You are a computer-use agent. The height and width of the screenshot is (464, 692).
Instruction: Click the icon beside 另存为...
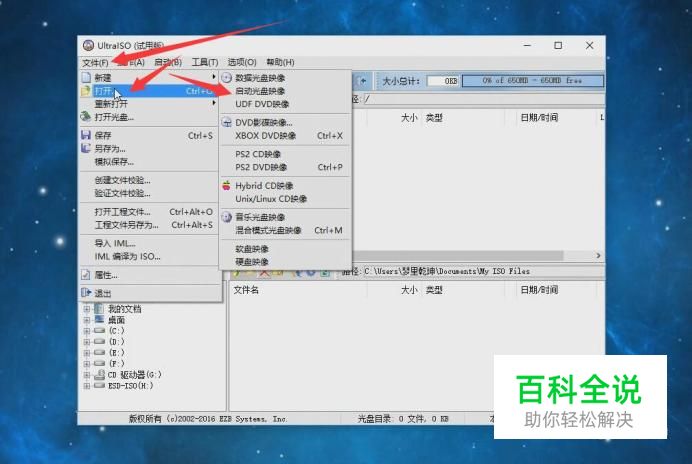[x=86, y=148]
